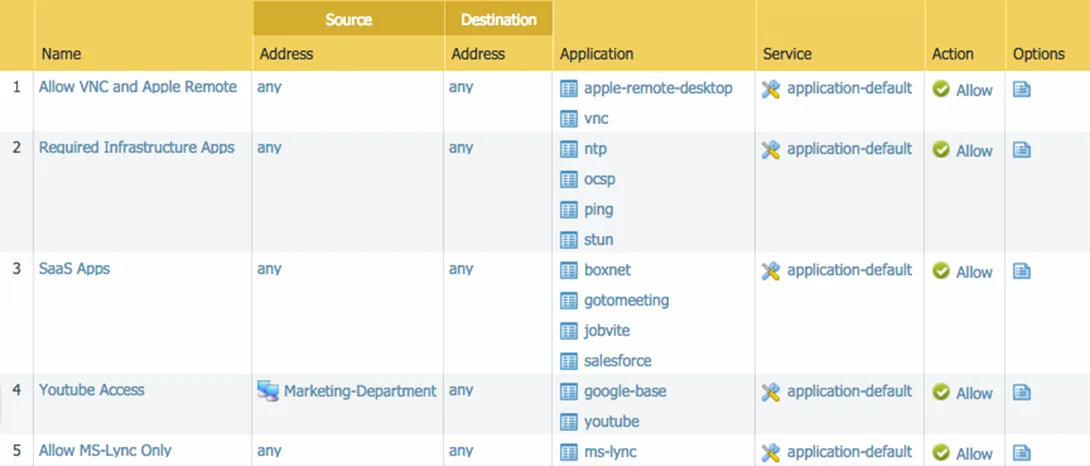This screenshot has width=1090, height=466.
Task: Click the vnc application name
Action: (x=596, y=118)
